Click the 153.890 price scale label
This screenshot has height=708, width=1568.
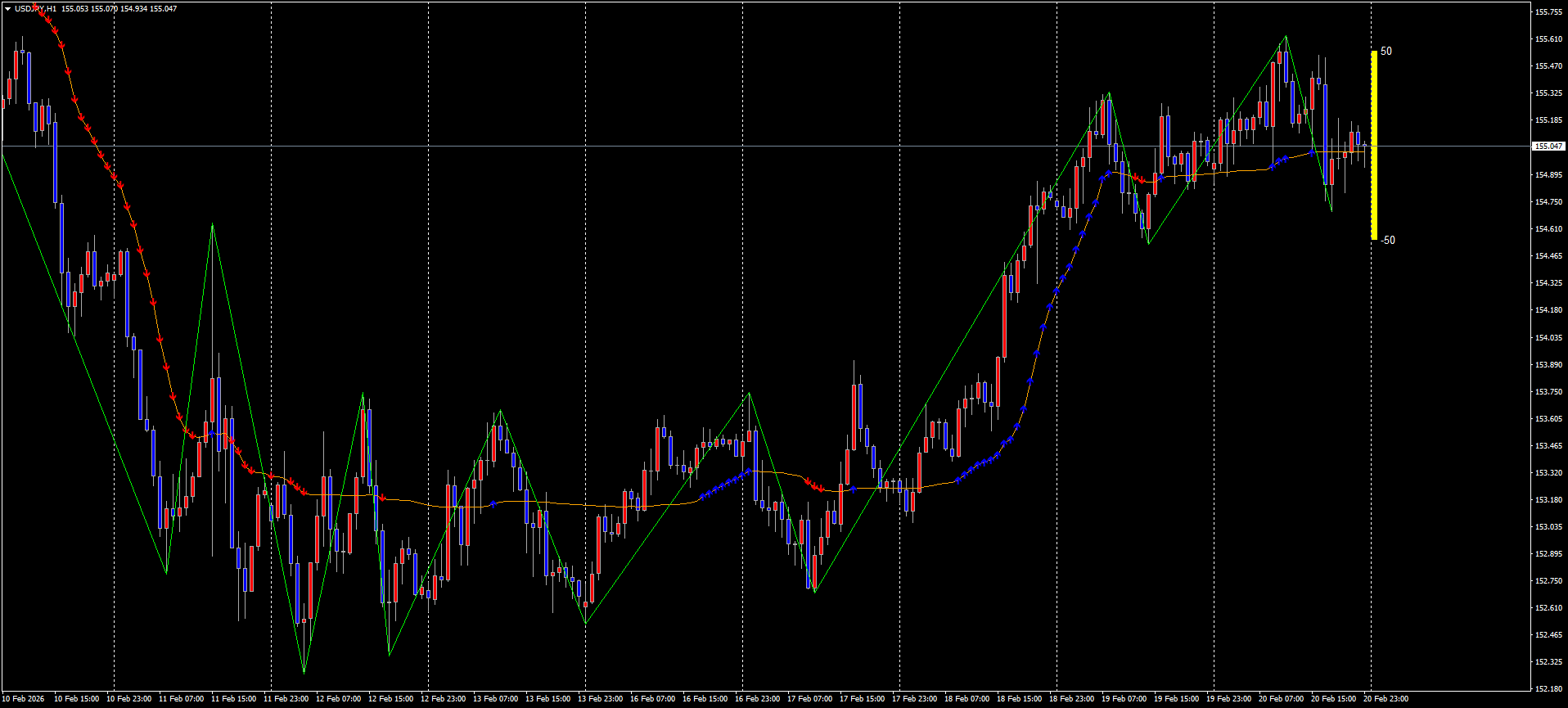point(1548,365)
